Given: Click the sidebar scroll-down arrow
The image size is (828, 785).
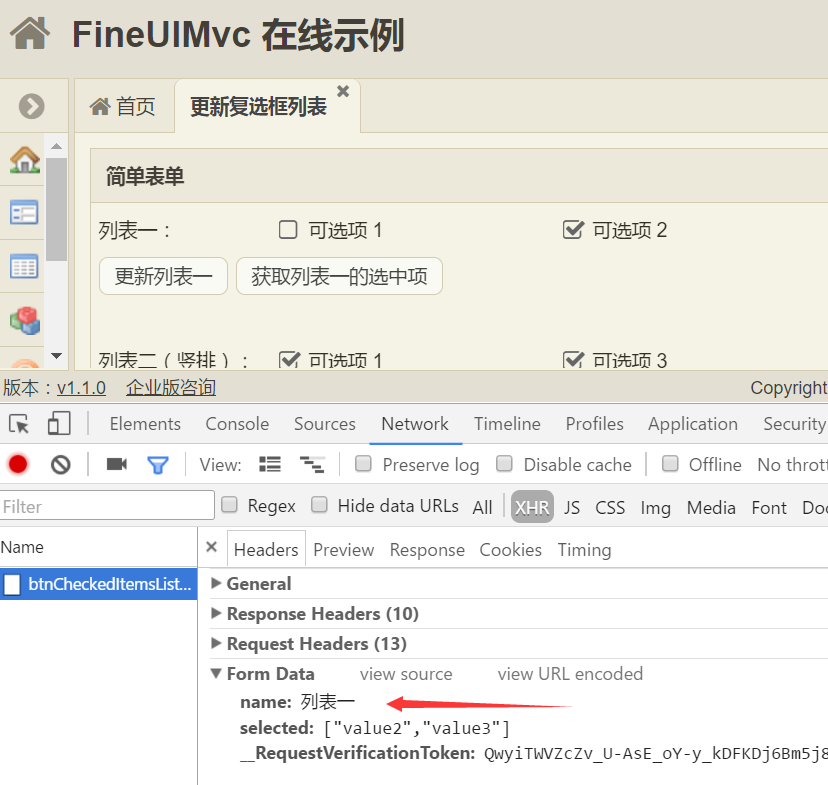Looking at the screenshot, I should click(57, 356).
